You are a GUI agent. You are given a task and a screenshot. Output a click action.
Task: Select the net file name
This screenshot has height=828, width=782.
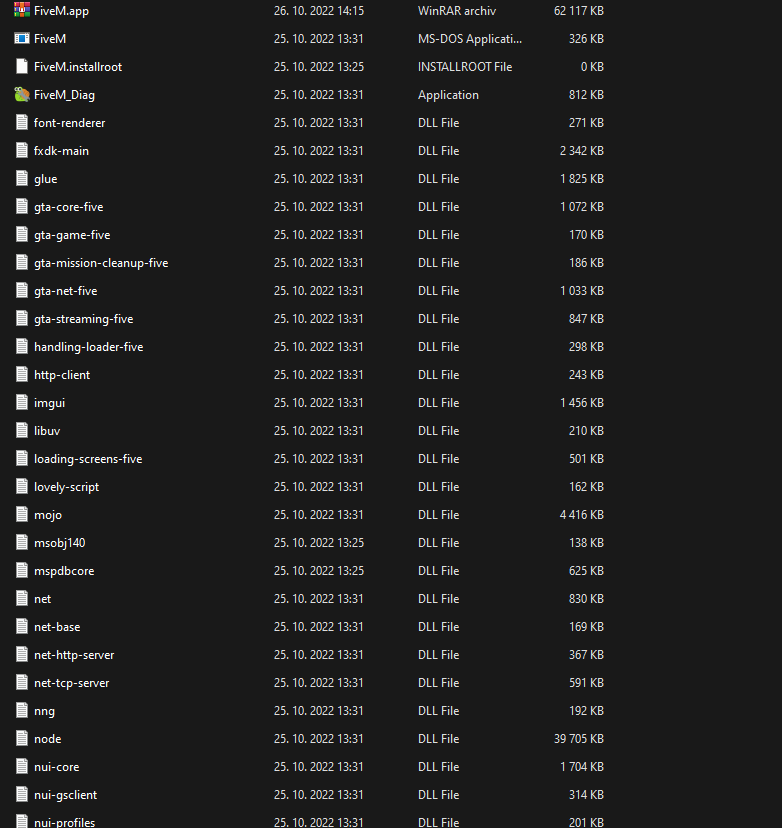pos(42,599)
